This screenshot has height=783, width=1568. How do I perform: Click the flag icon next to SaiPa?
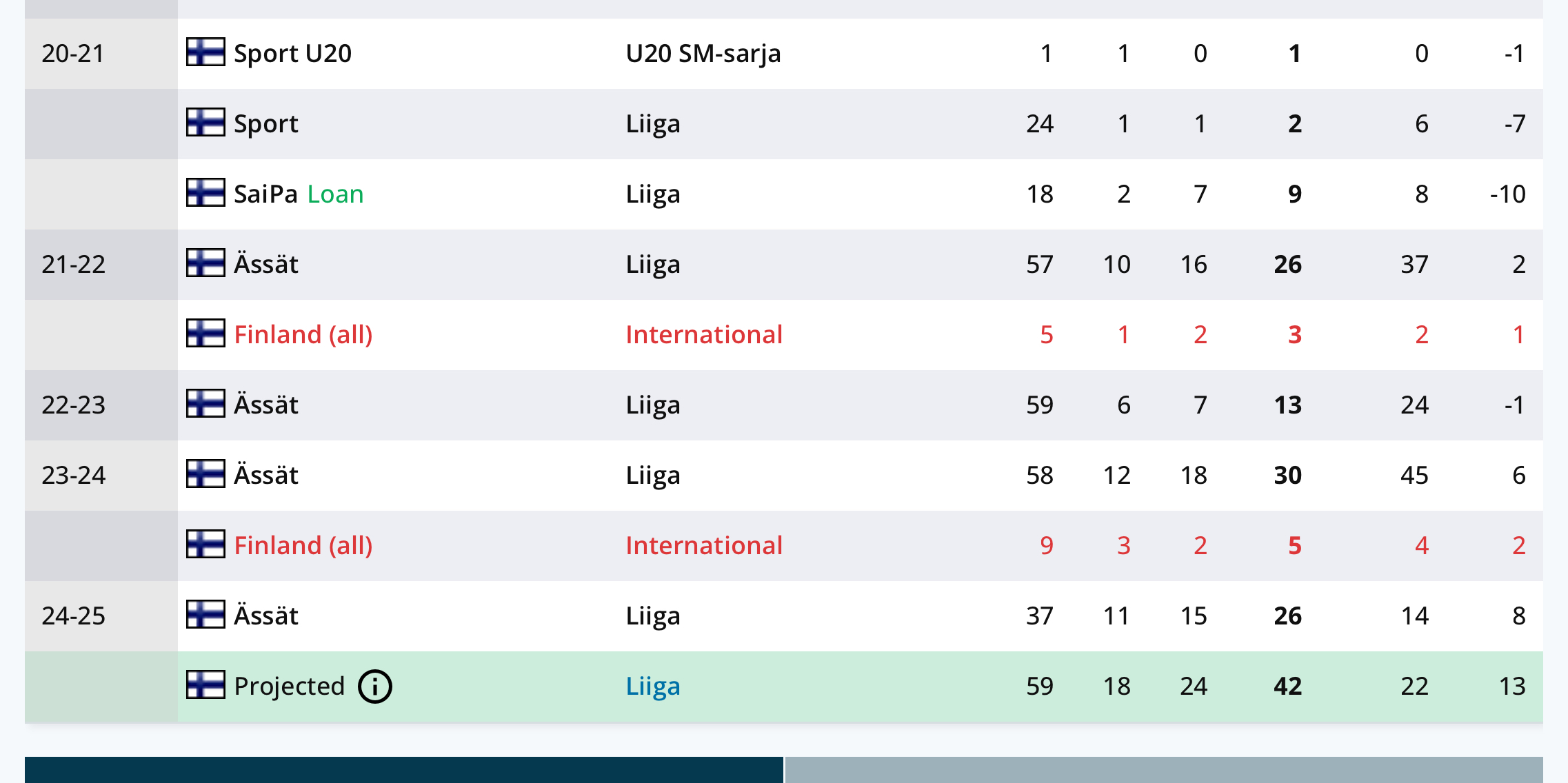(205, 192)
